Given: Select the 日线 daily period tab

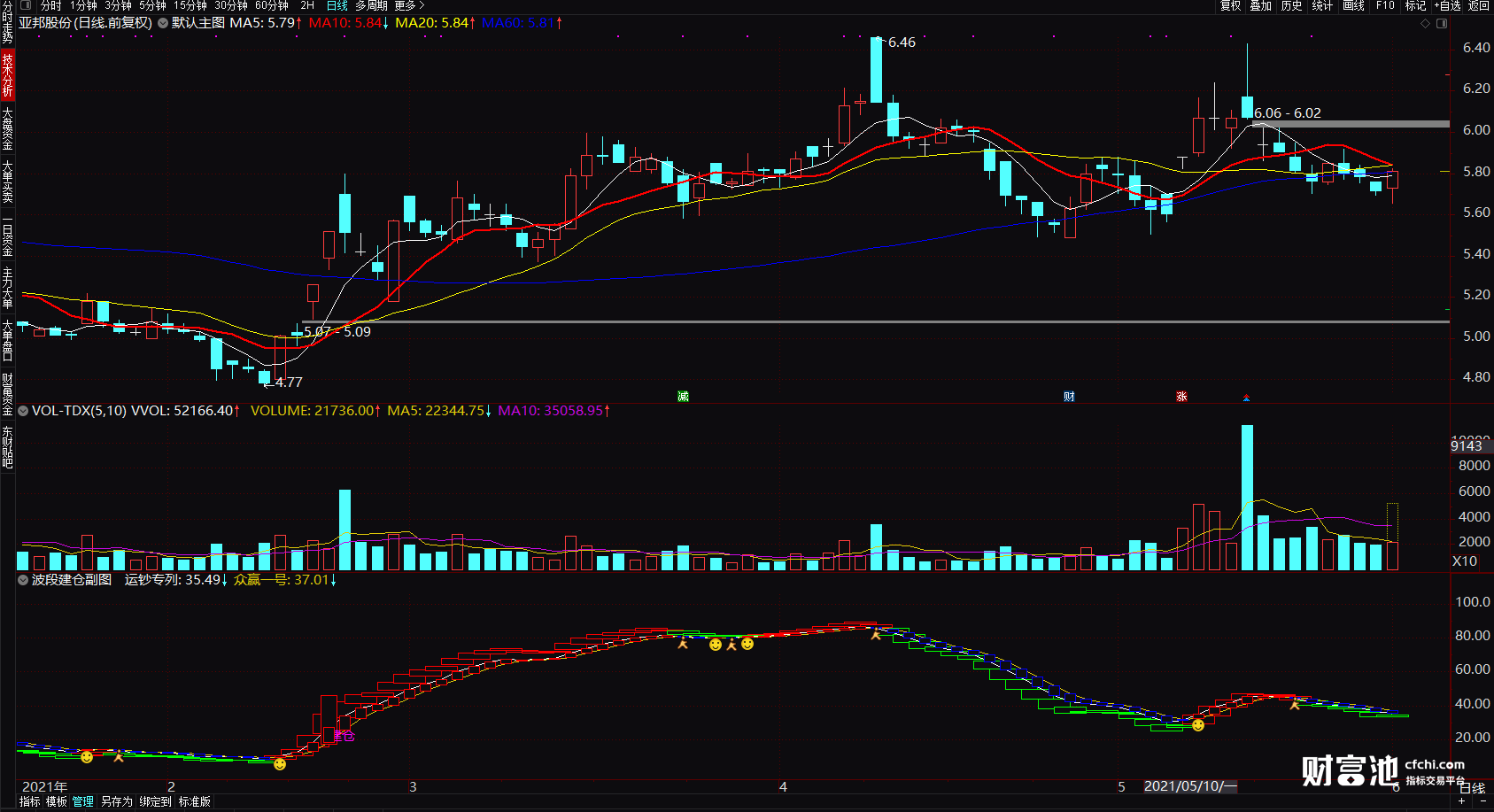Looking at the screenshot, I should coord(337,5).
